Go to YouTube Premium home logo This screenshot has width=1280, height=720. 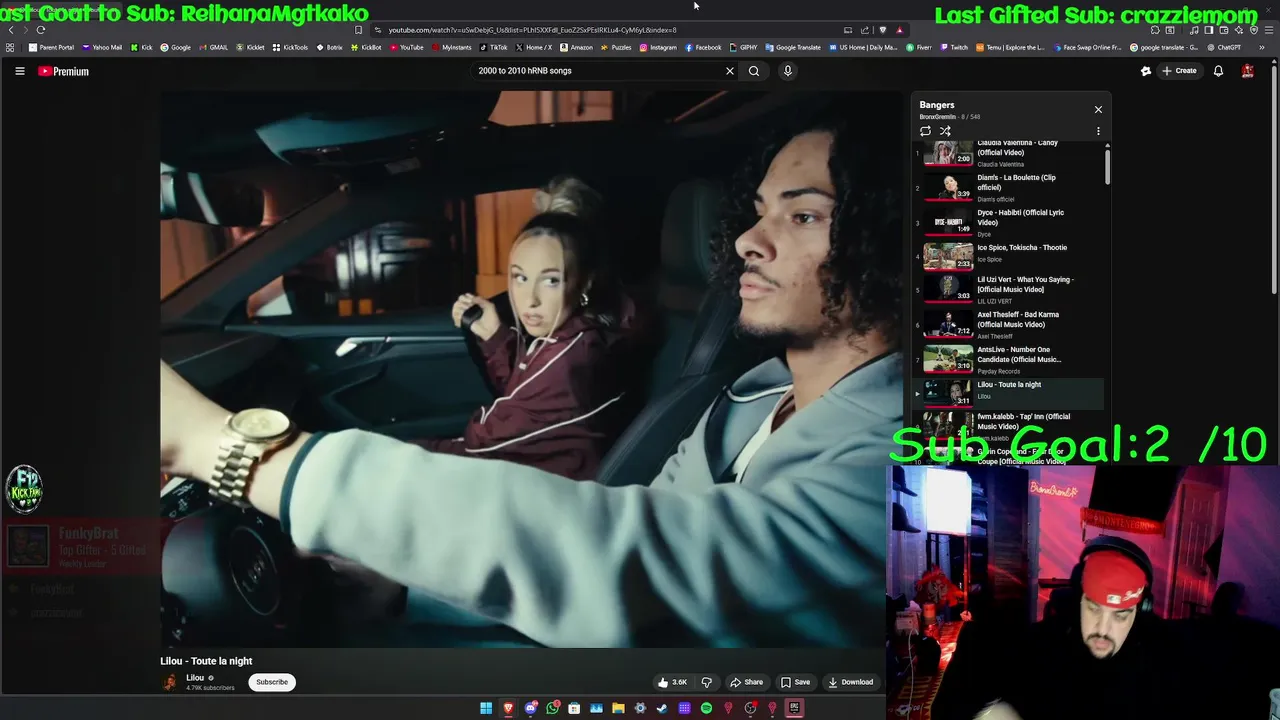[x=64, y=71]
